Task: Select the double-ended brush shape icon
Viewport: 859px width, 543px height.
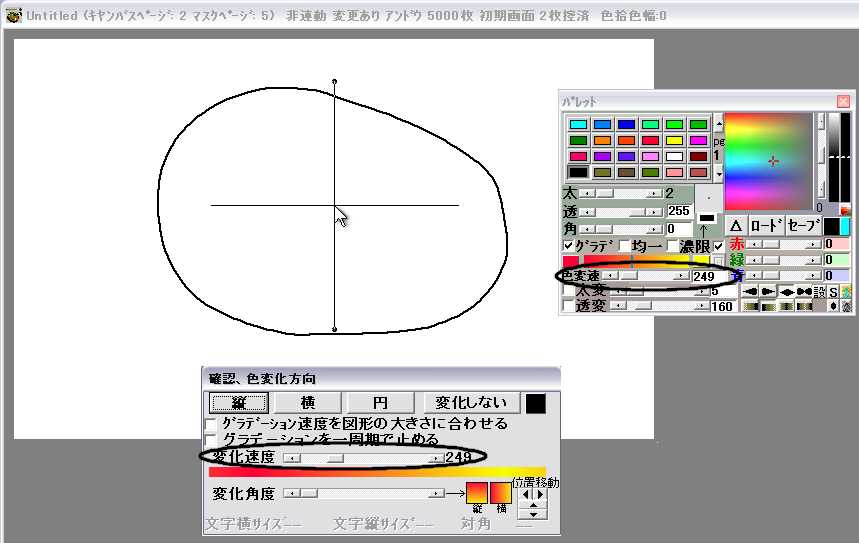Action: pyautogui.click(x=803, y=291)
